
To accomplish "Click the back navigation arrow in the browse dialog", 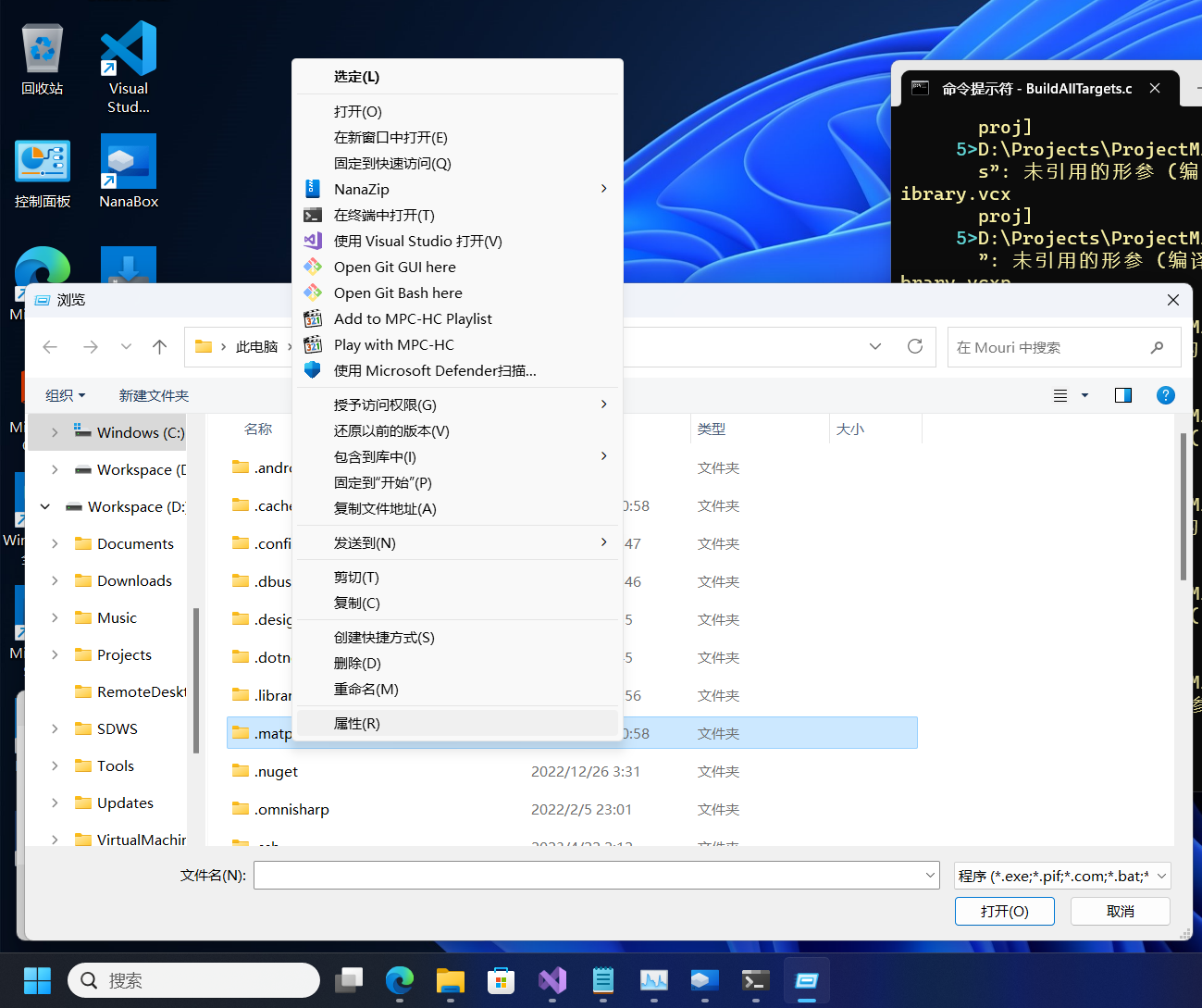I will [50, 347].
